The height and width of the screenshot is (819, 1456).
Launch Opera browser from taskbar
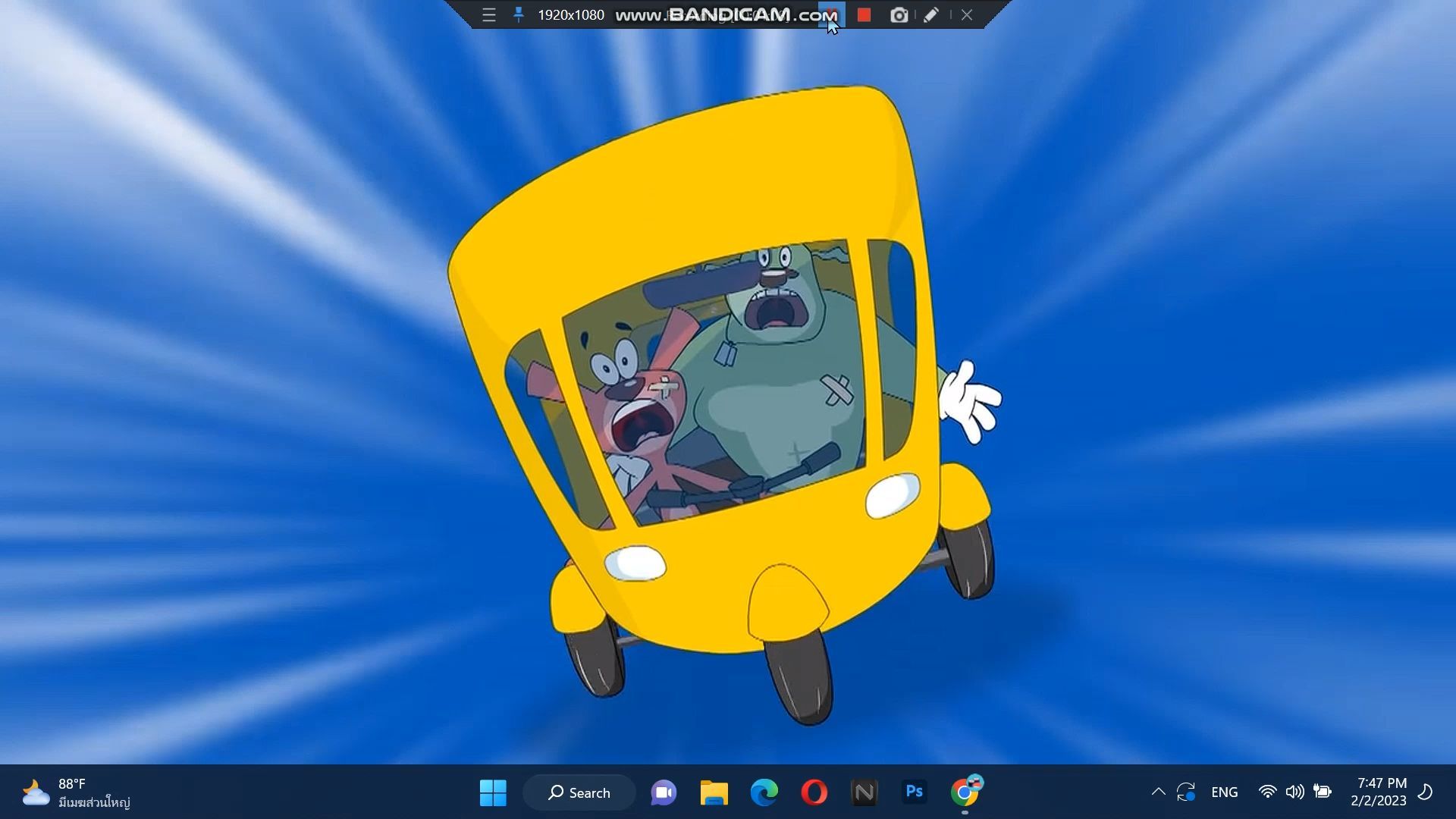pos(814,792)
